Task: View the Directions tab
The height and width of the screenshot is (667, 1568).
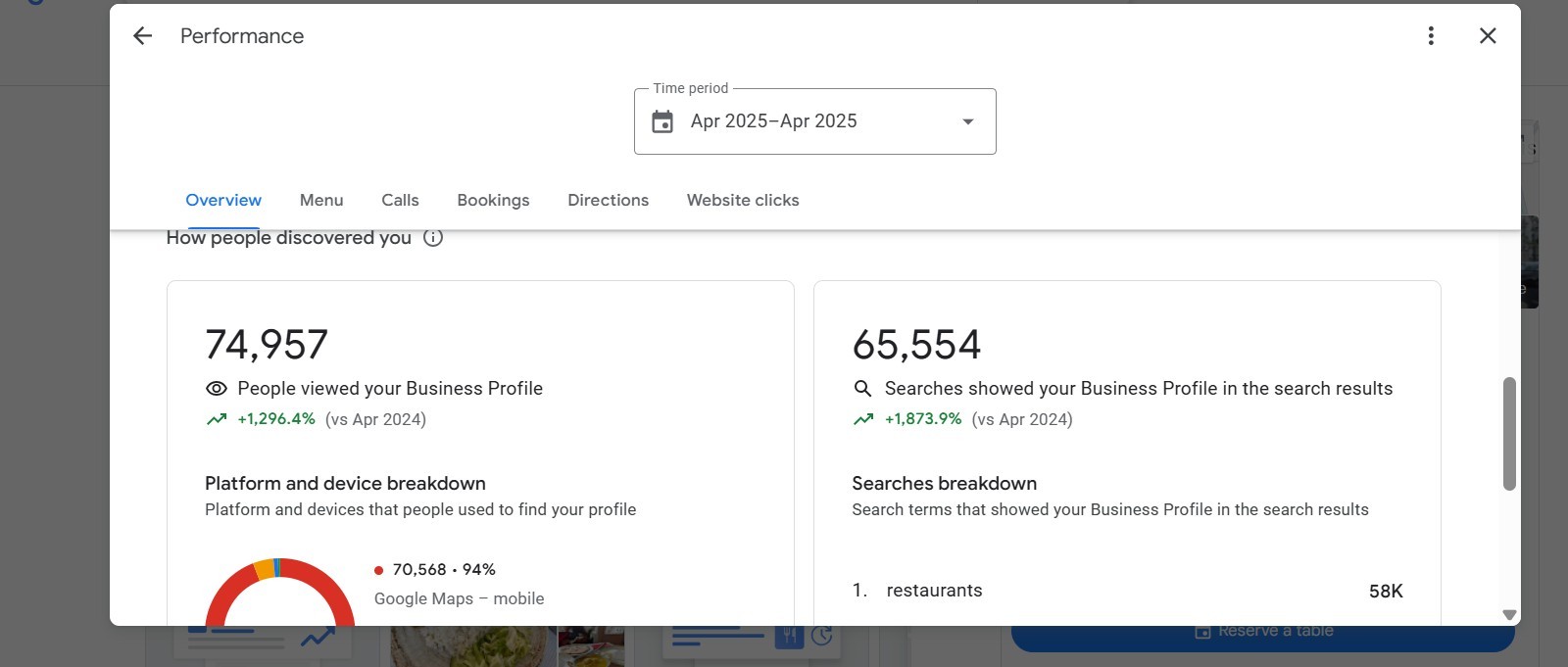Action: click(608, 200)
